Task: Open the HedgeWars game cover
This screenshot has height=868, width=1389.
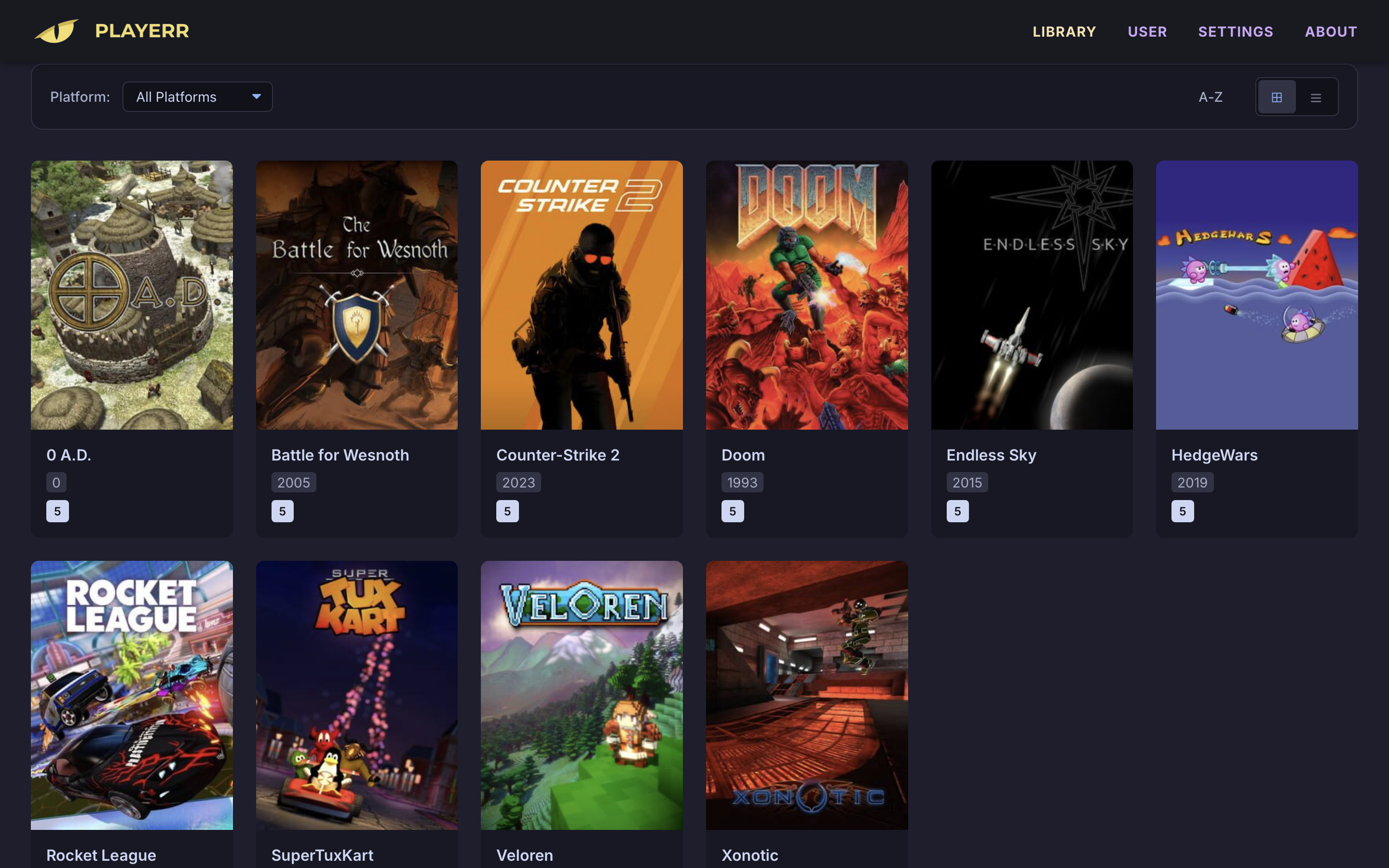Action: coord(1256,295)
